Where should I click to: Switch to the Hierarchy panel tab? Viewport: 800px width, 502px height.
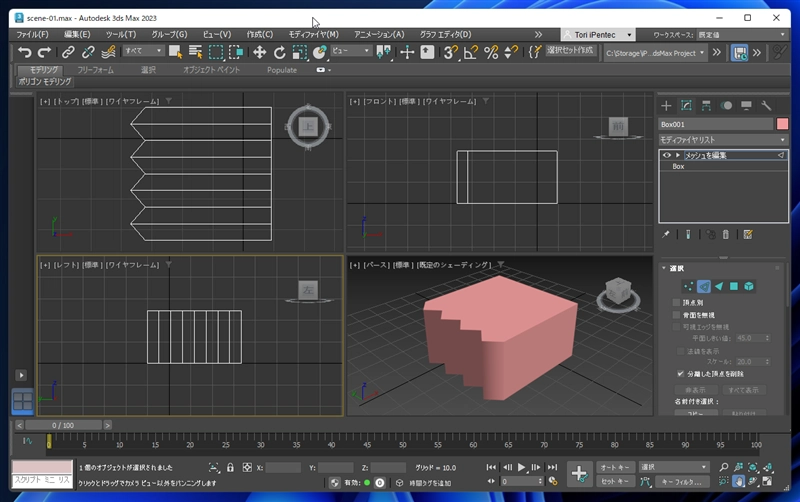(x=706, y=106)
